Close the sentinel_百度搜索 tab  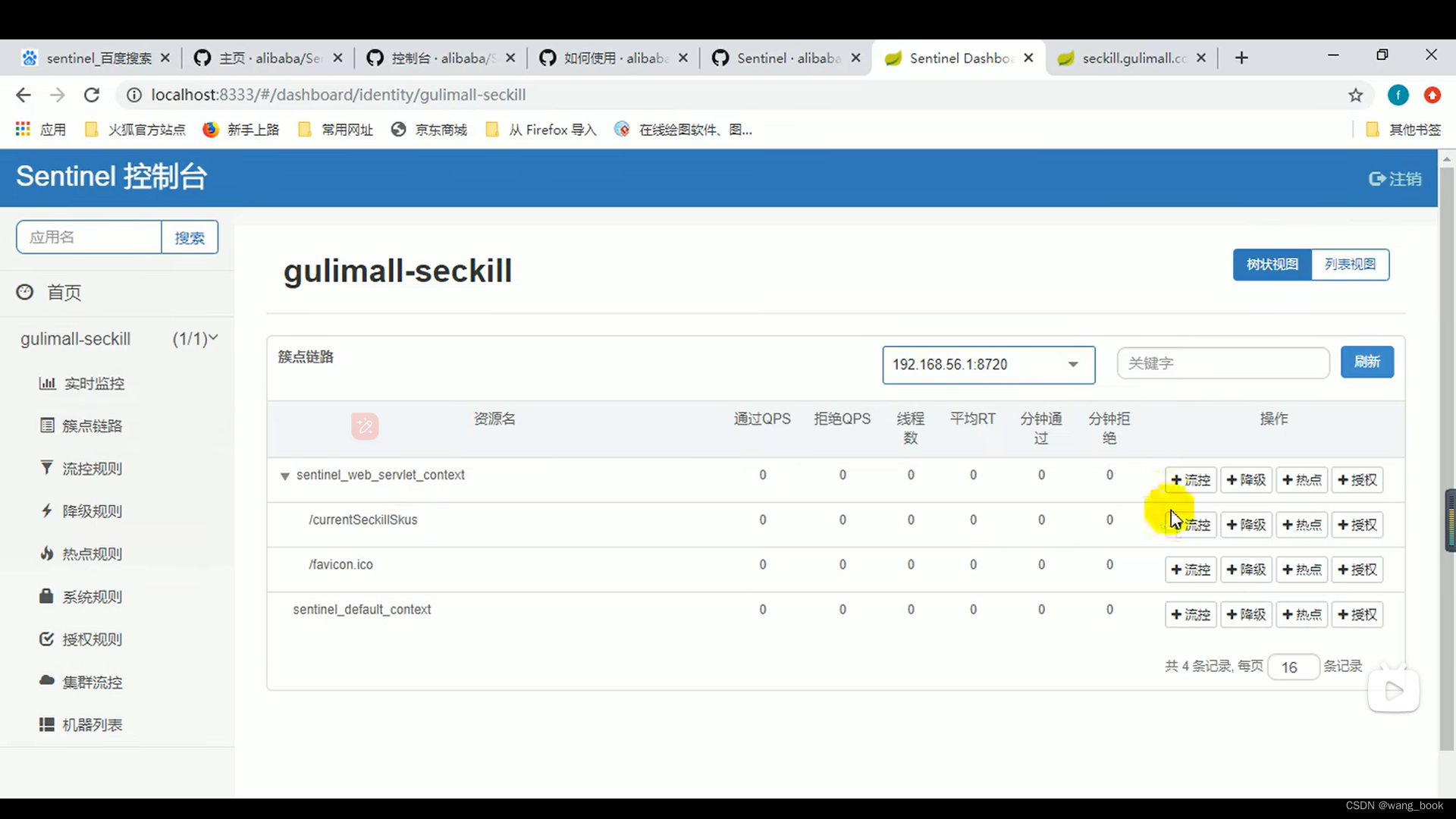pos(165,58)
